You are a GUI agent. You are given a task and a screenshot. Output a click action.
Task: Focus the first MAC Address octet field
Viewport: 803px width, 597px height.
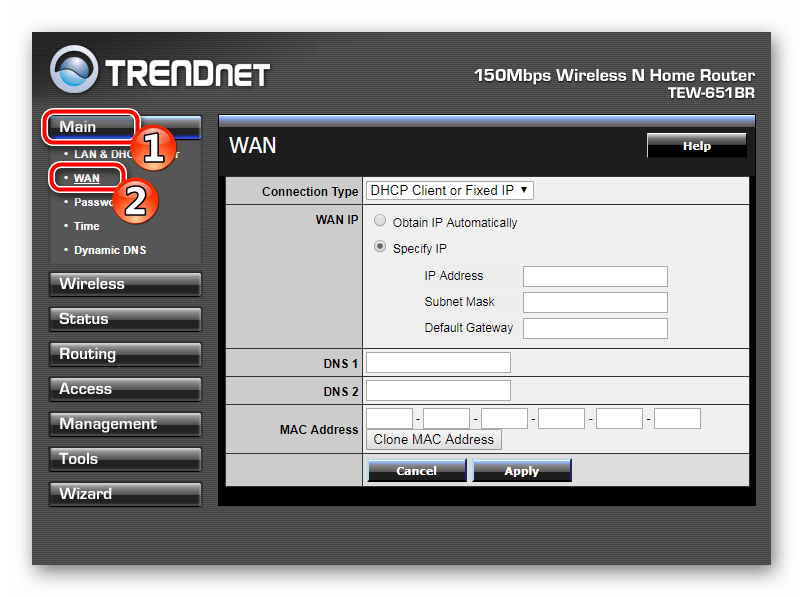click(x=390, y=418)
